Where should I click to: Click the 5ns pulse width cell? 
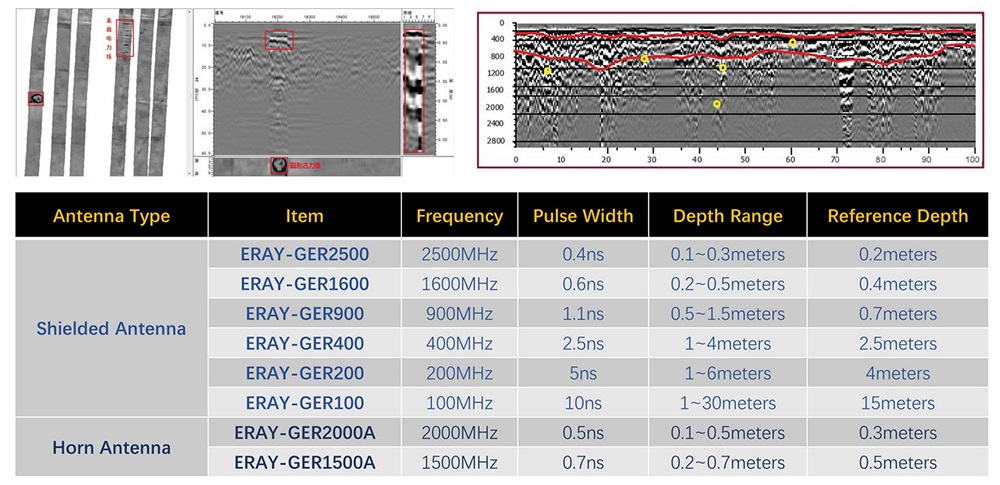pos(583,373)
